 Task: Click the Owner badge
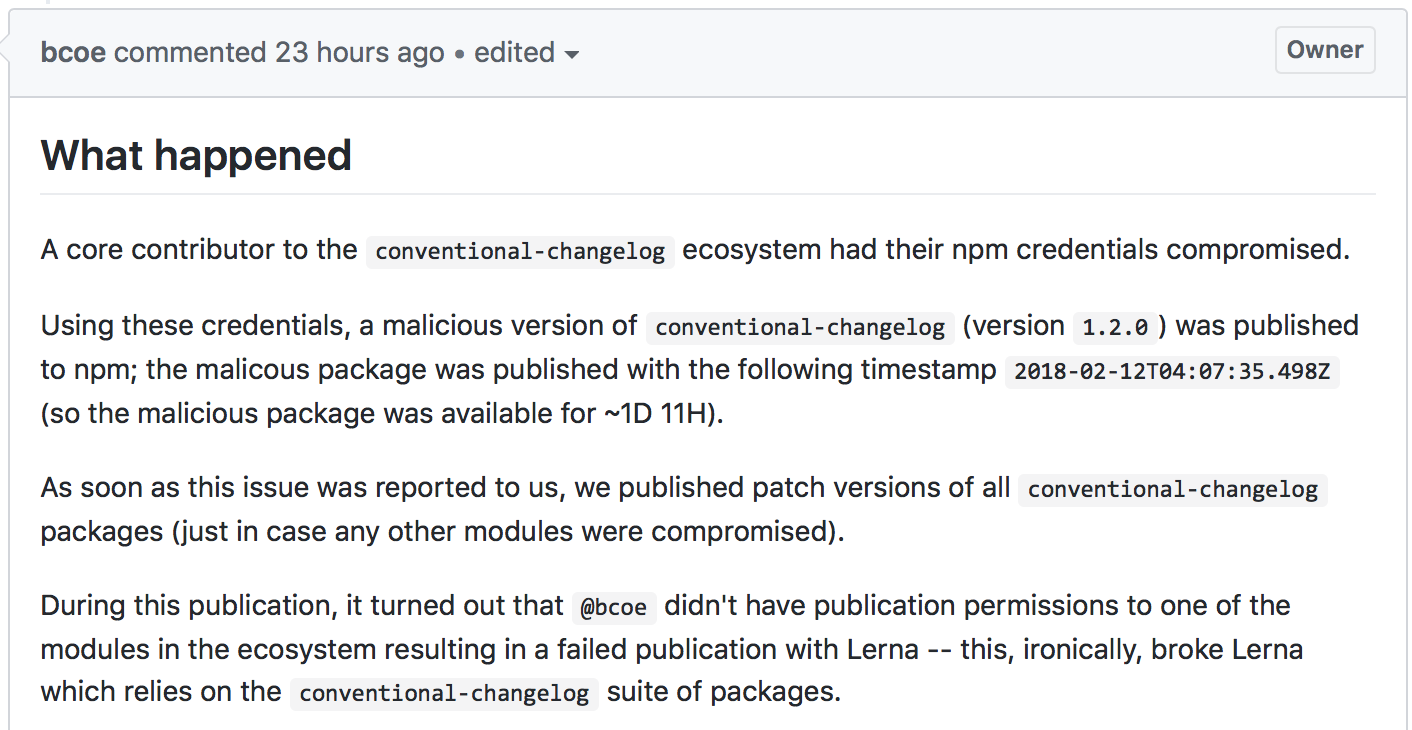[1324, 49]
